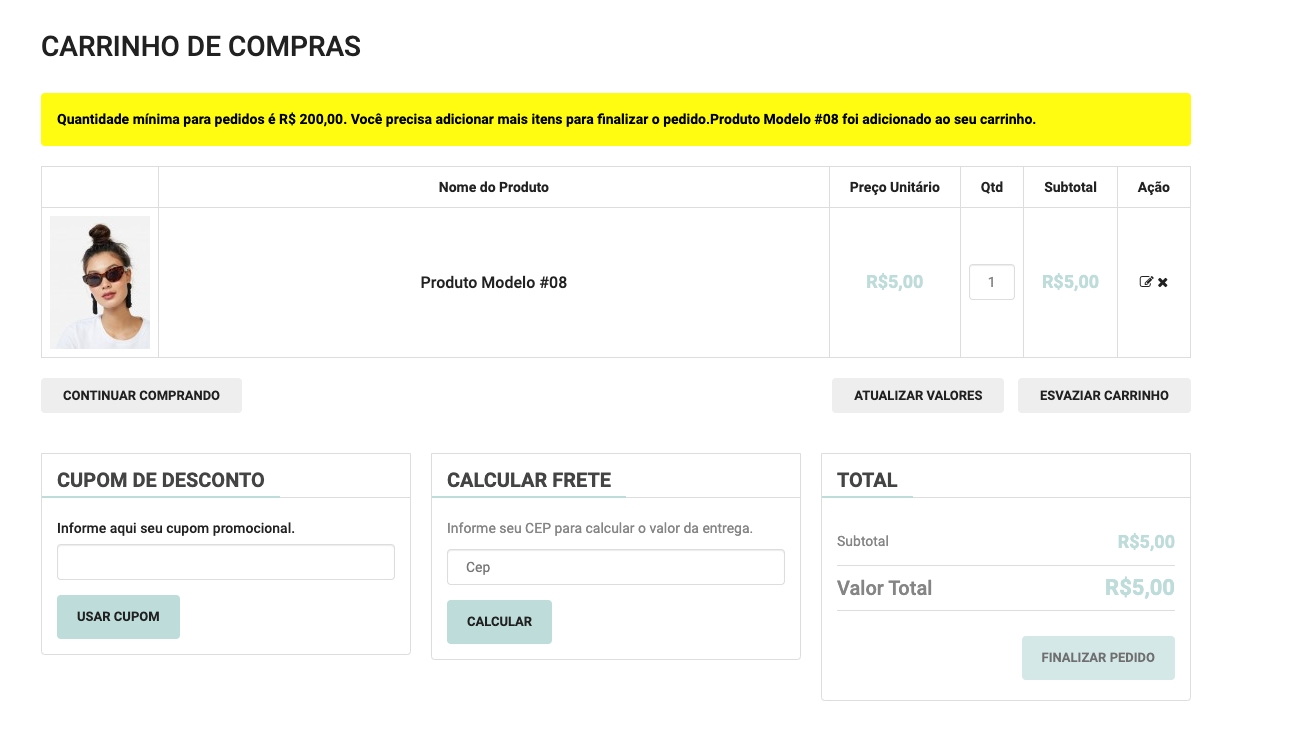Apply the coupon with Usar Cupom
Image resolution: width=1314 pixels, height=737 pixels.
(118, 617)
